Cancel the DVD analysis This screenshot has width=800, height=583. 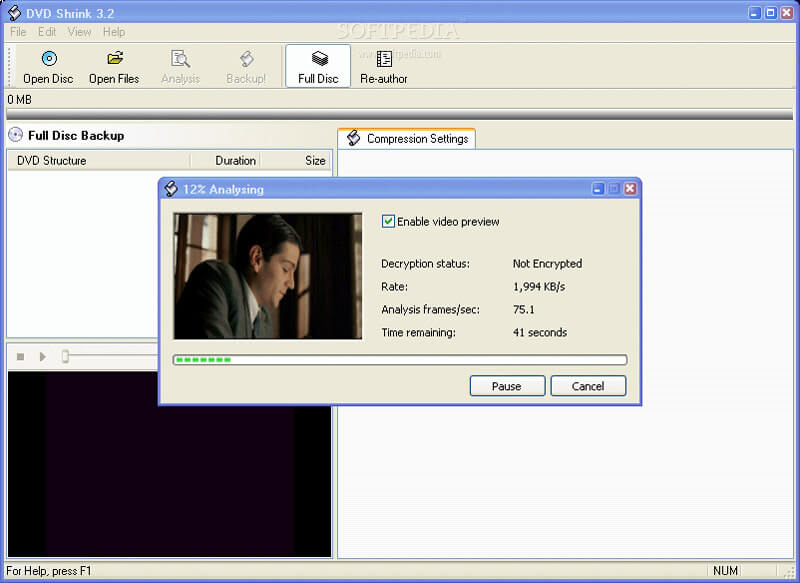click(588, 386)
